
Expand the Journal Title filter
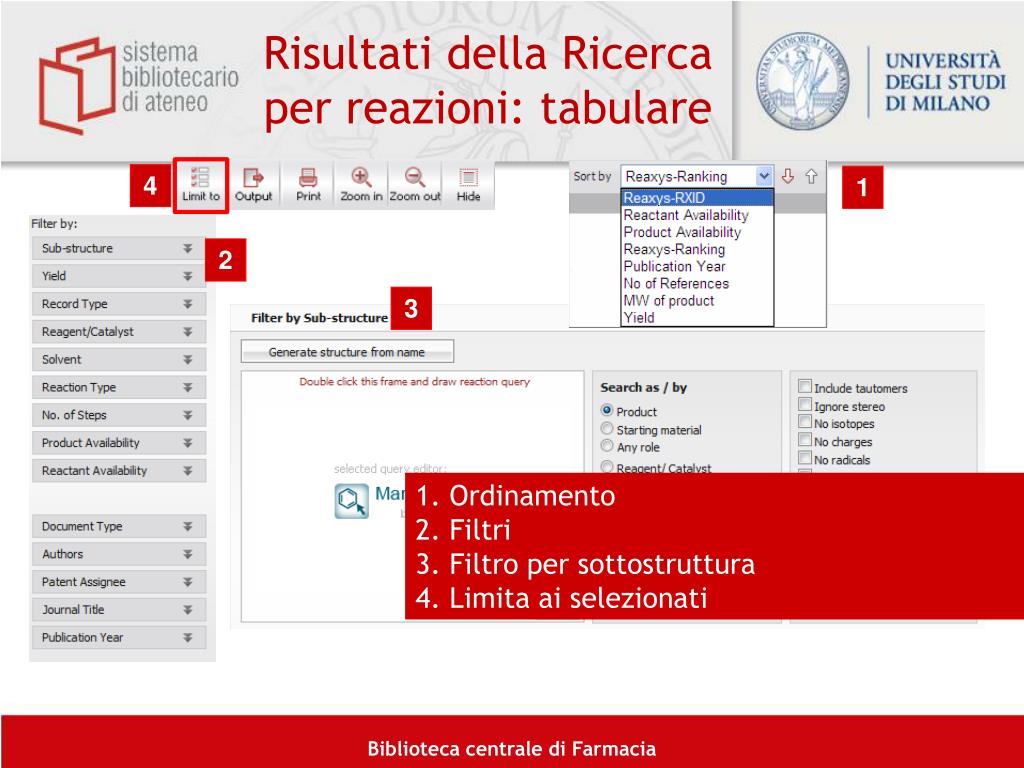coord(119,609)
